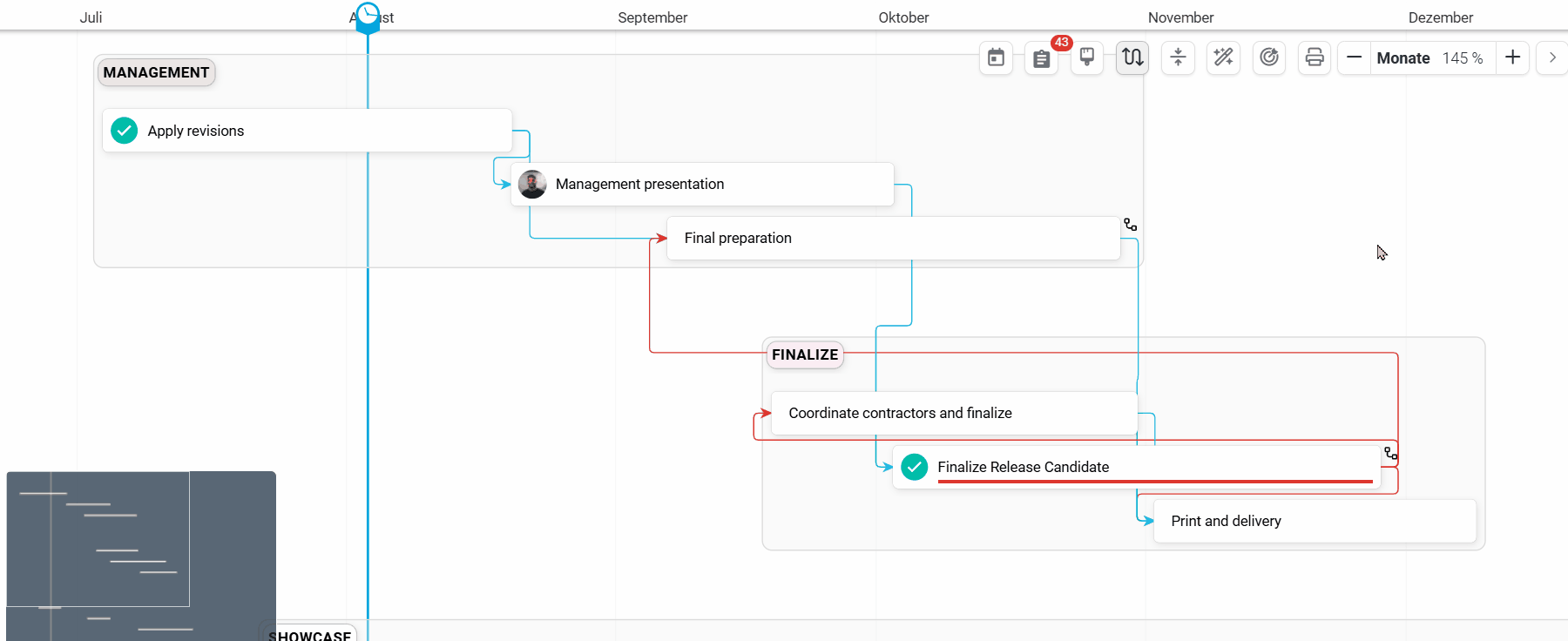Click dependency link icon beside Final preparation

click(x=1130, y=225)
